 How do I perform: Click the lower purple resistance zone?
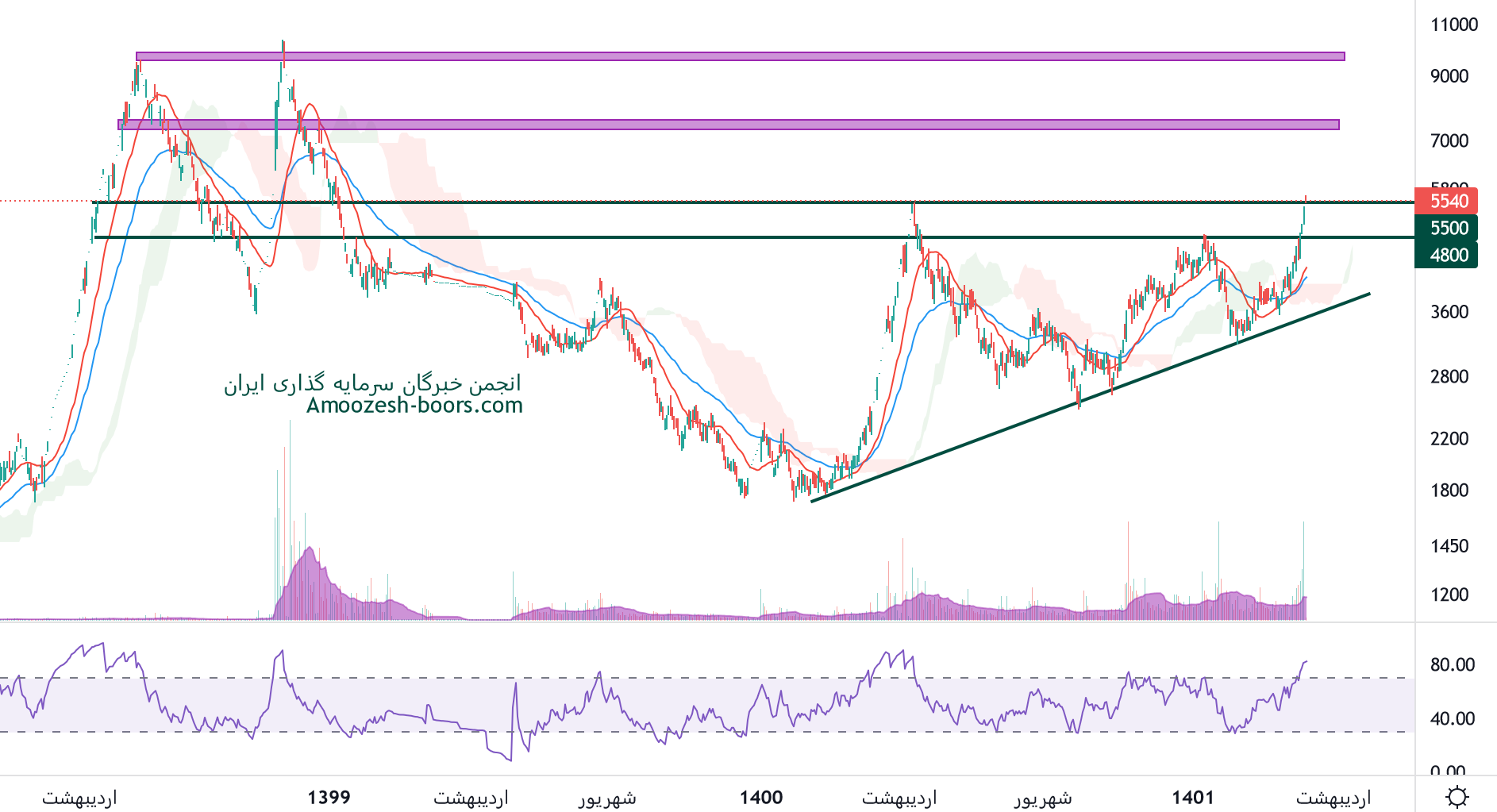(x=729, y=125)
